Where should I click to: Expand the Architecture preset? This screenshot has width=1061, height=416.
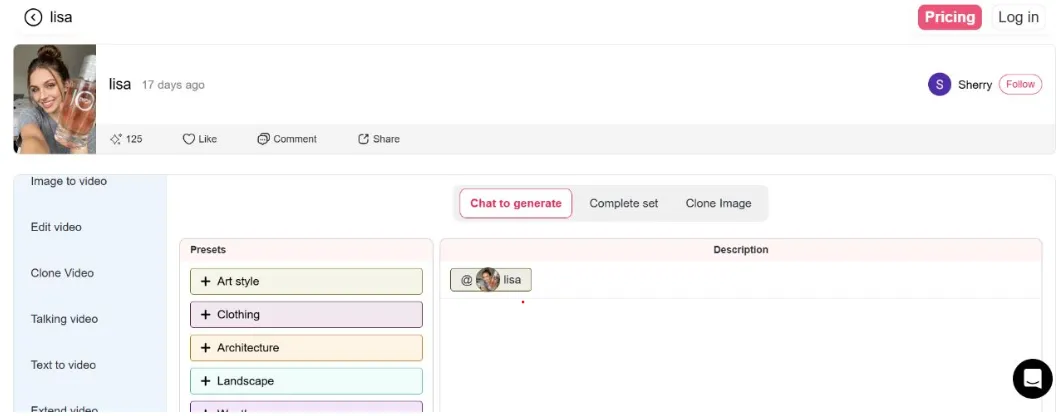click(x=307, y=348)
